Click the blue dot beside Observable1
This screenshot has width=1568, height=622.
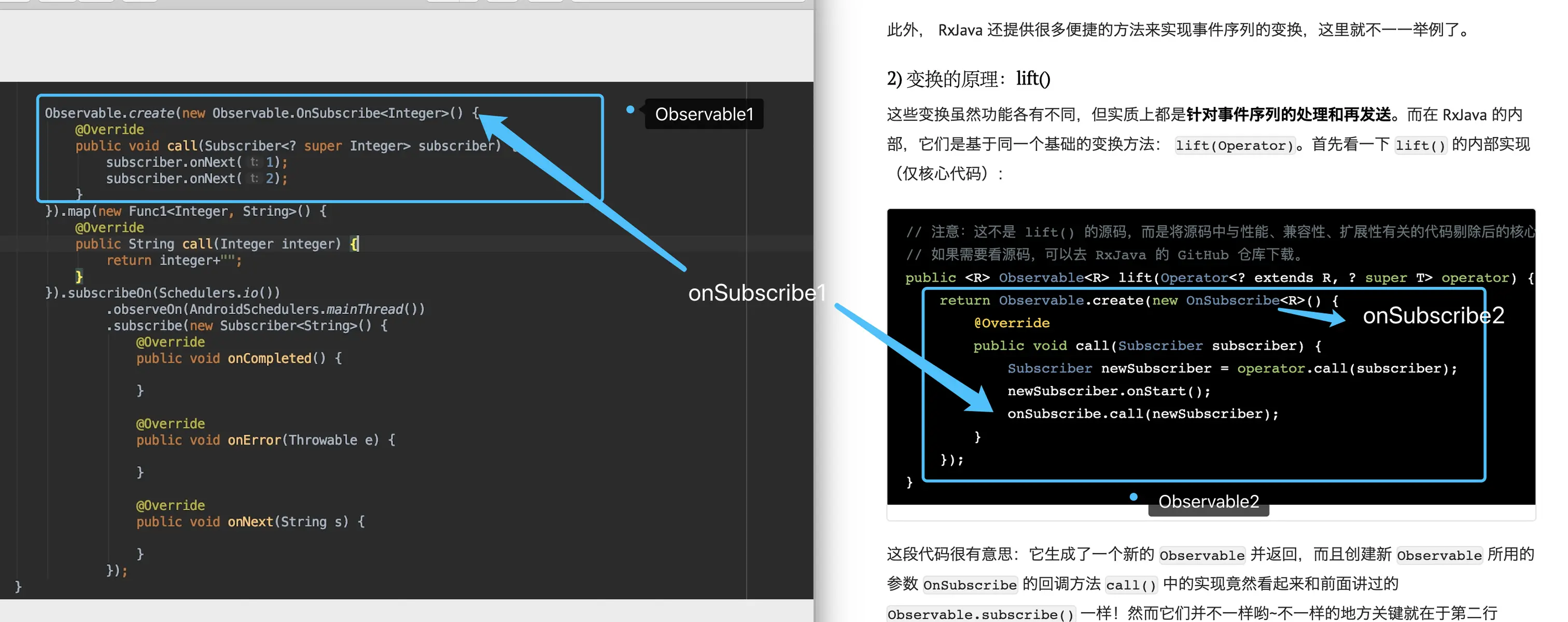point(630,109)
